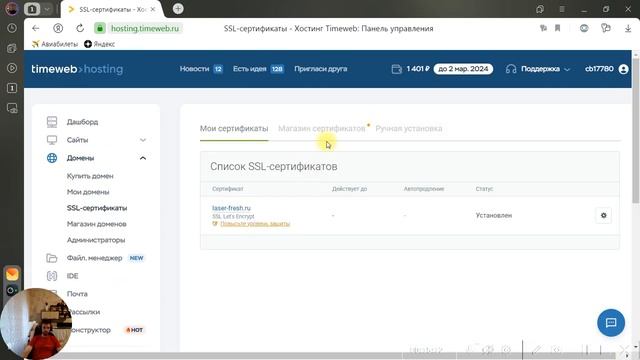The image size is (640, 360).
Task: Click the hosting.timeweb.ru address field
Action: [145, 28]
